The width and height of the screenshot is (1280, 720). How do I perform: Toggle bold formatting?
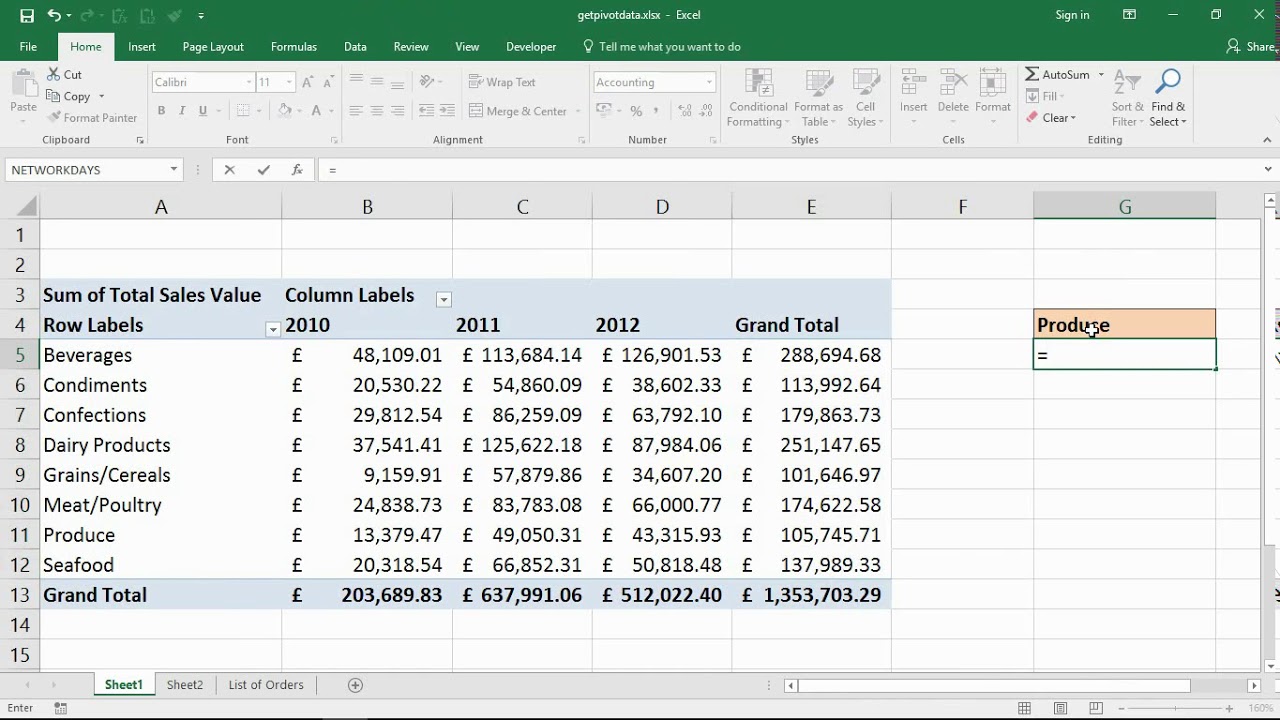[161, 111]
